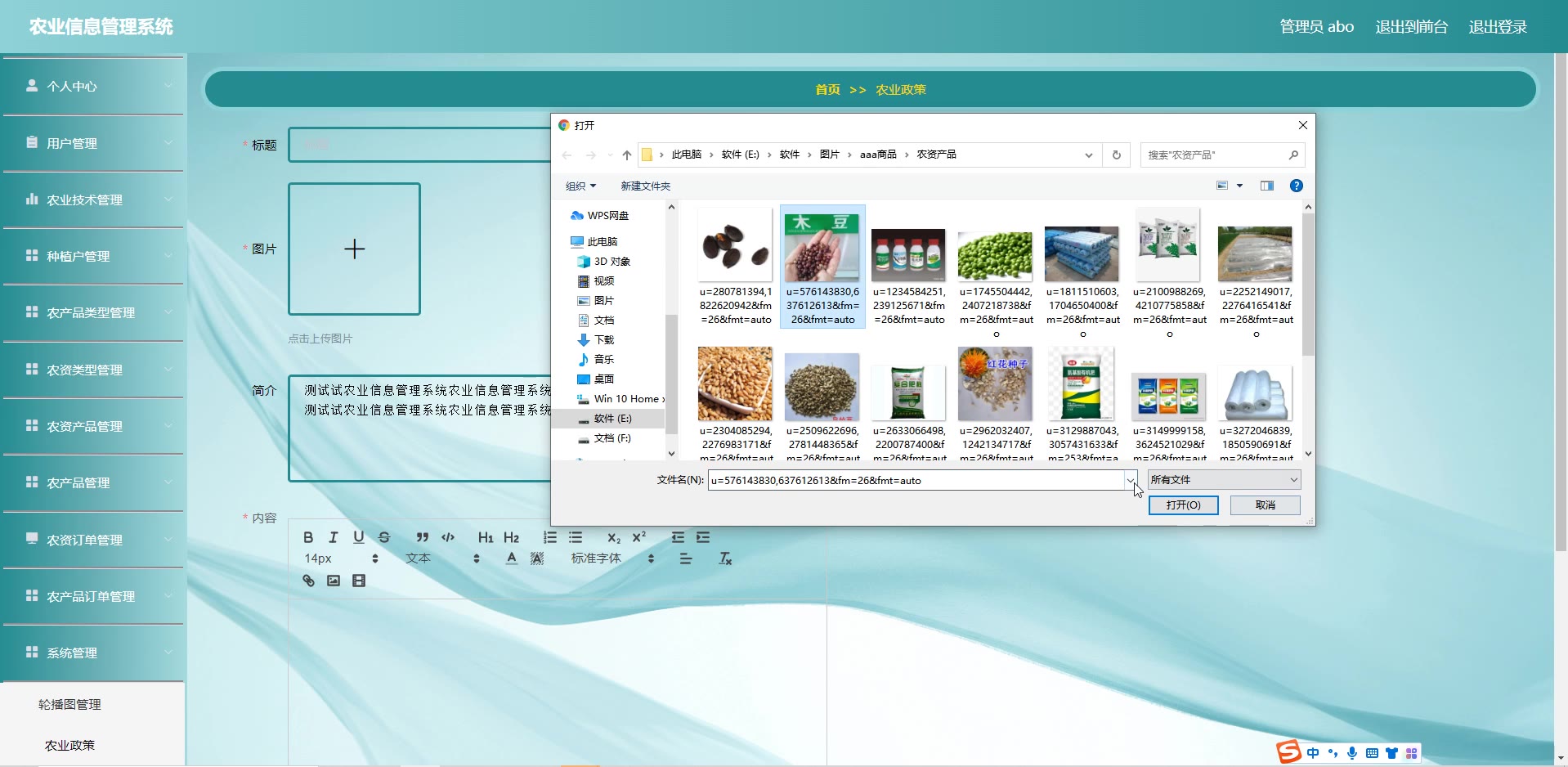Select the green beans thumbnail u=1745504442
This screenshot has height=767, width=1568.
tap(995, 272)
